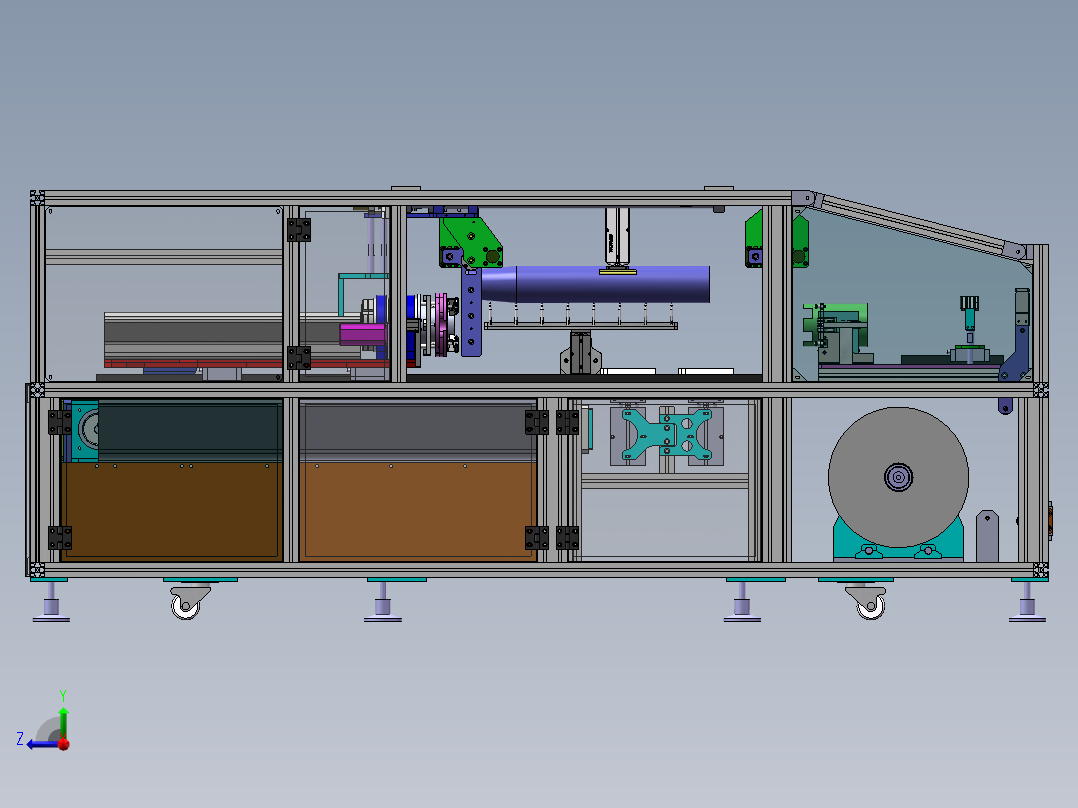Select the green bracket above purple tube

tap(472, 241)
